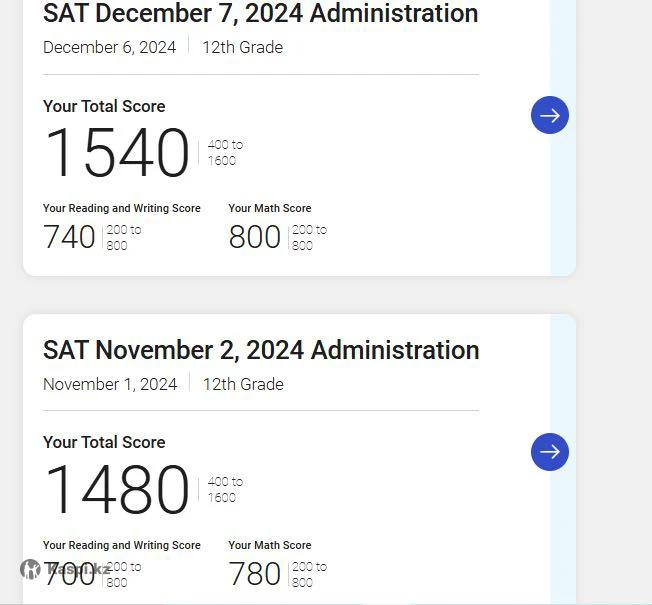Click Your Math Score label above 780
Screen dimensions: 652x605
pos(269,545)
